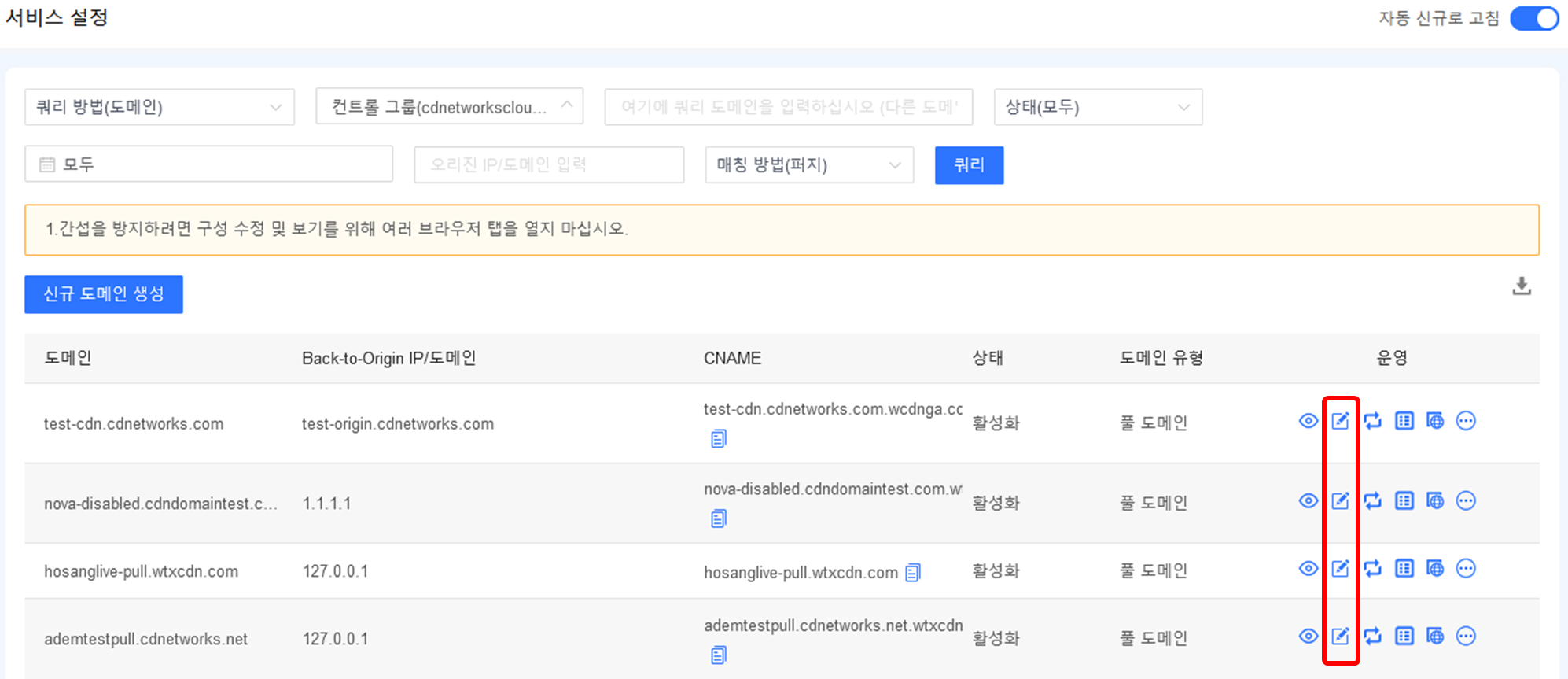1568x679 pixels.
Task: View test-cdn.cdnetworks.com with eye icon
Action: (x=1309, y=421)
